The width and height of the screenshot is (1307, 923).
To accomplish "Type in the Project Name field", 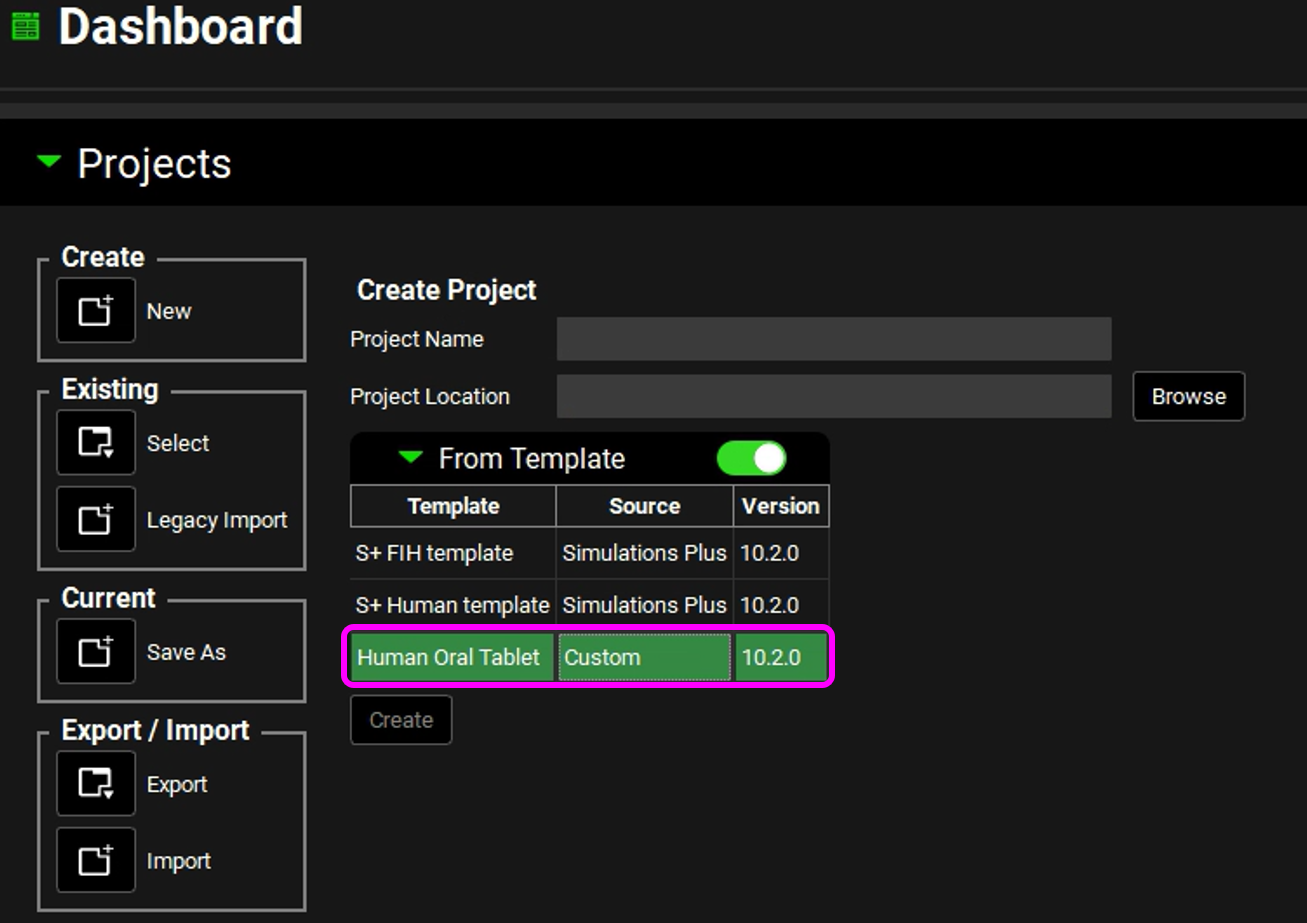I will click(833, 339).
